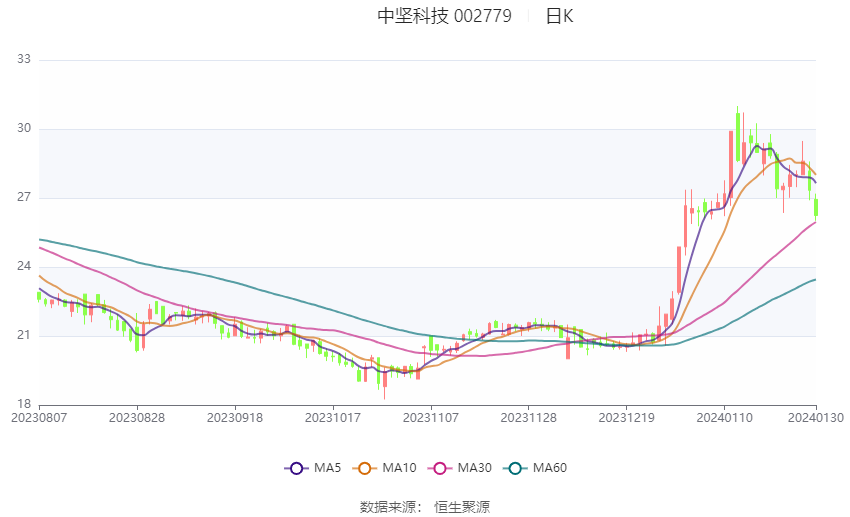Click the 30 price axis label
The image size is (850, 517).
click(x=24, y=128)
